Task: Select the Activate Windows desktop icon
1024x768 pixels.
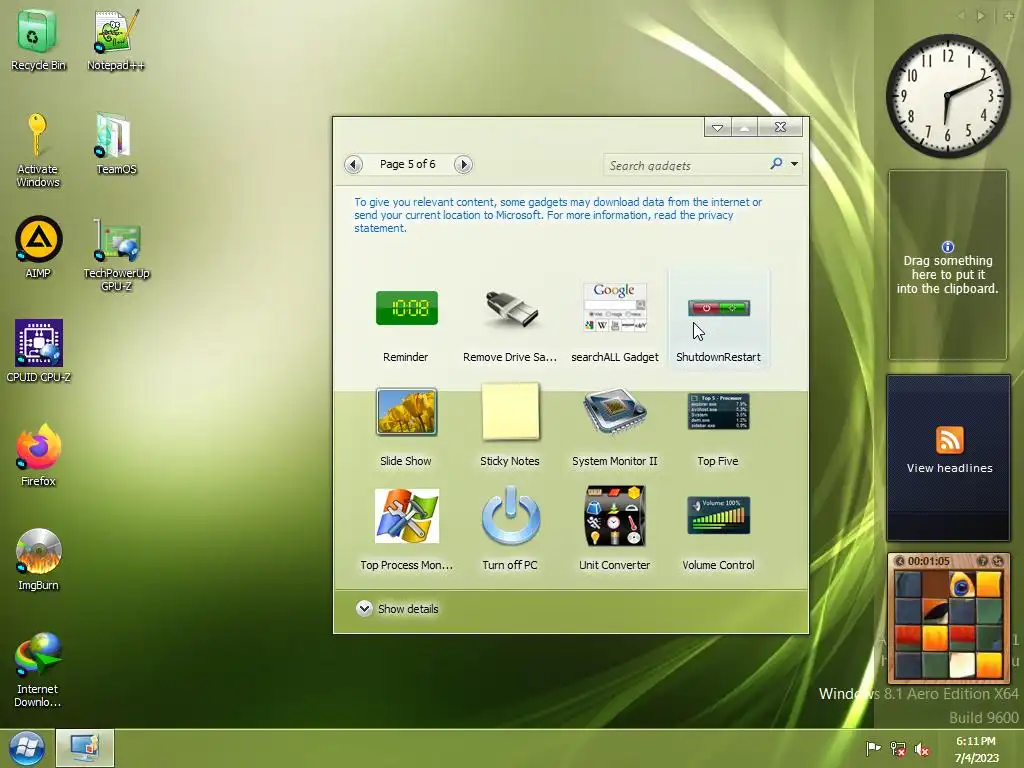Action: point(38,151)
